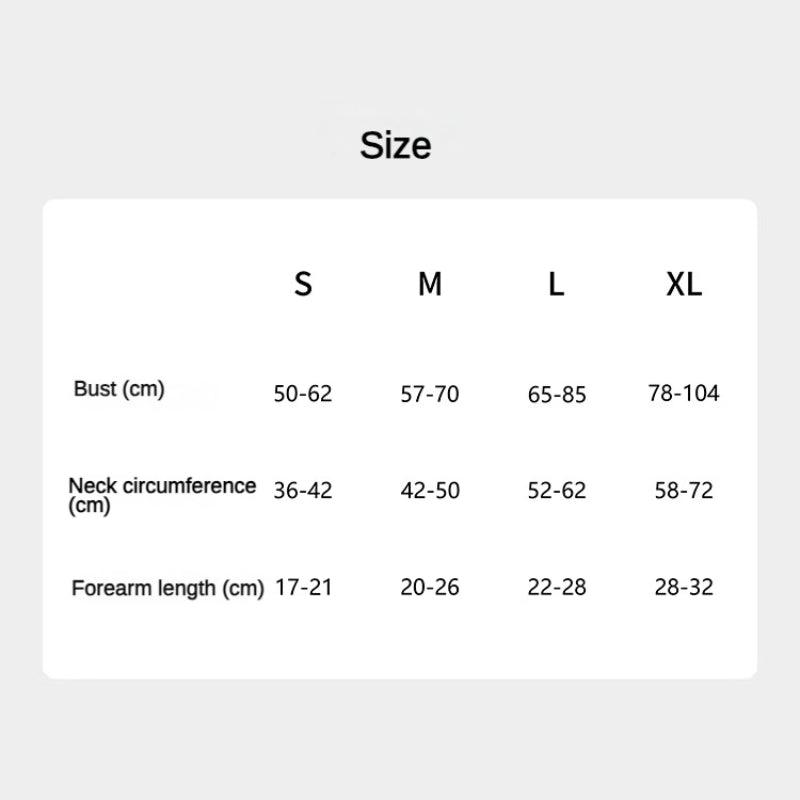Click forearm value 17-21 for S
This screenshot has height=800, width=800.
point(303,587)
